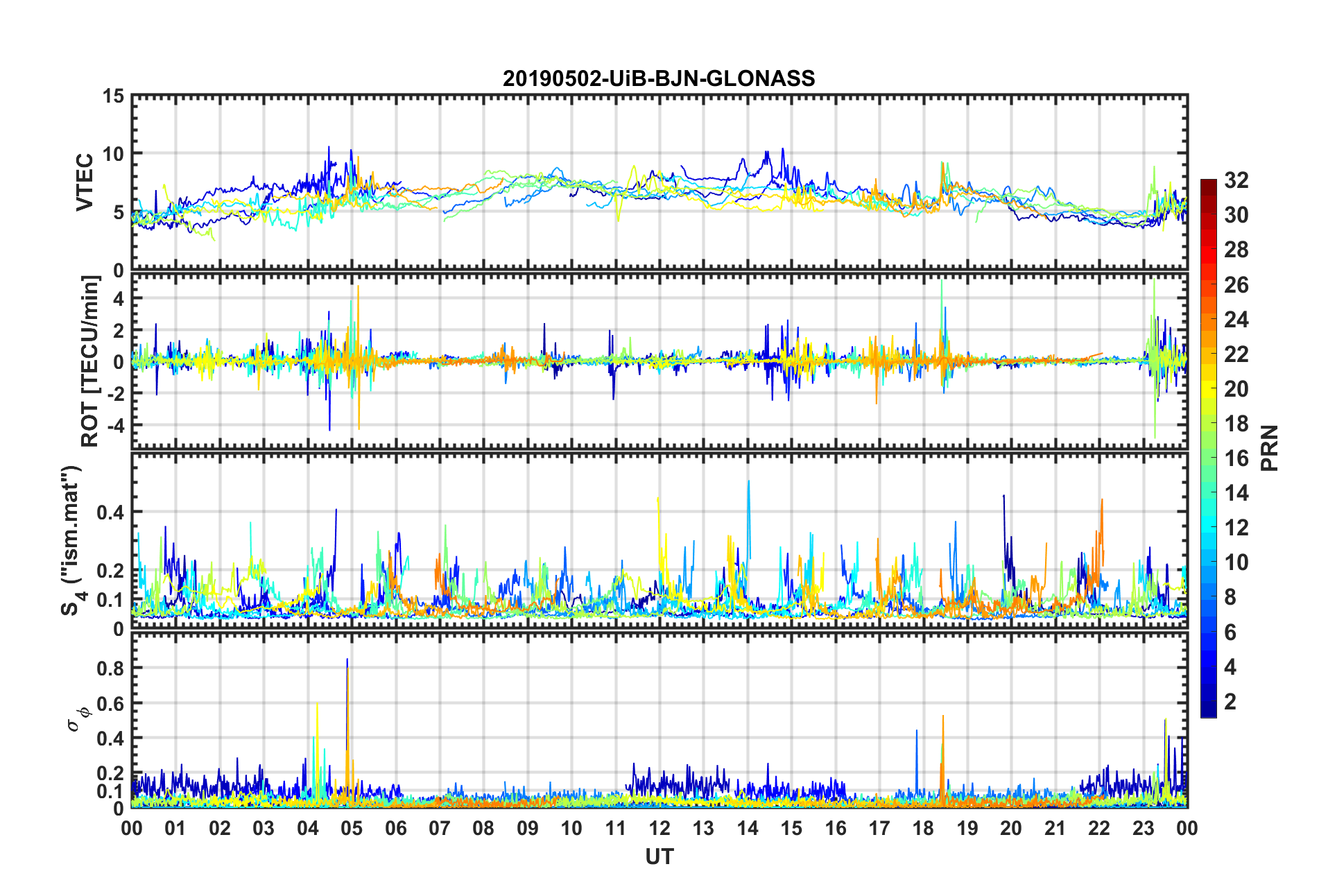Select the cyan colorbar region near 12
The width and height of the screenshot is (1319, 896).
click(1209, 528)
